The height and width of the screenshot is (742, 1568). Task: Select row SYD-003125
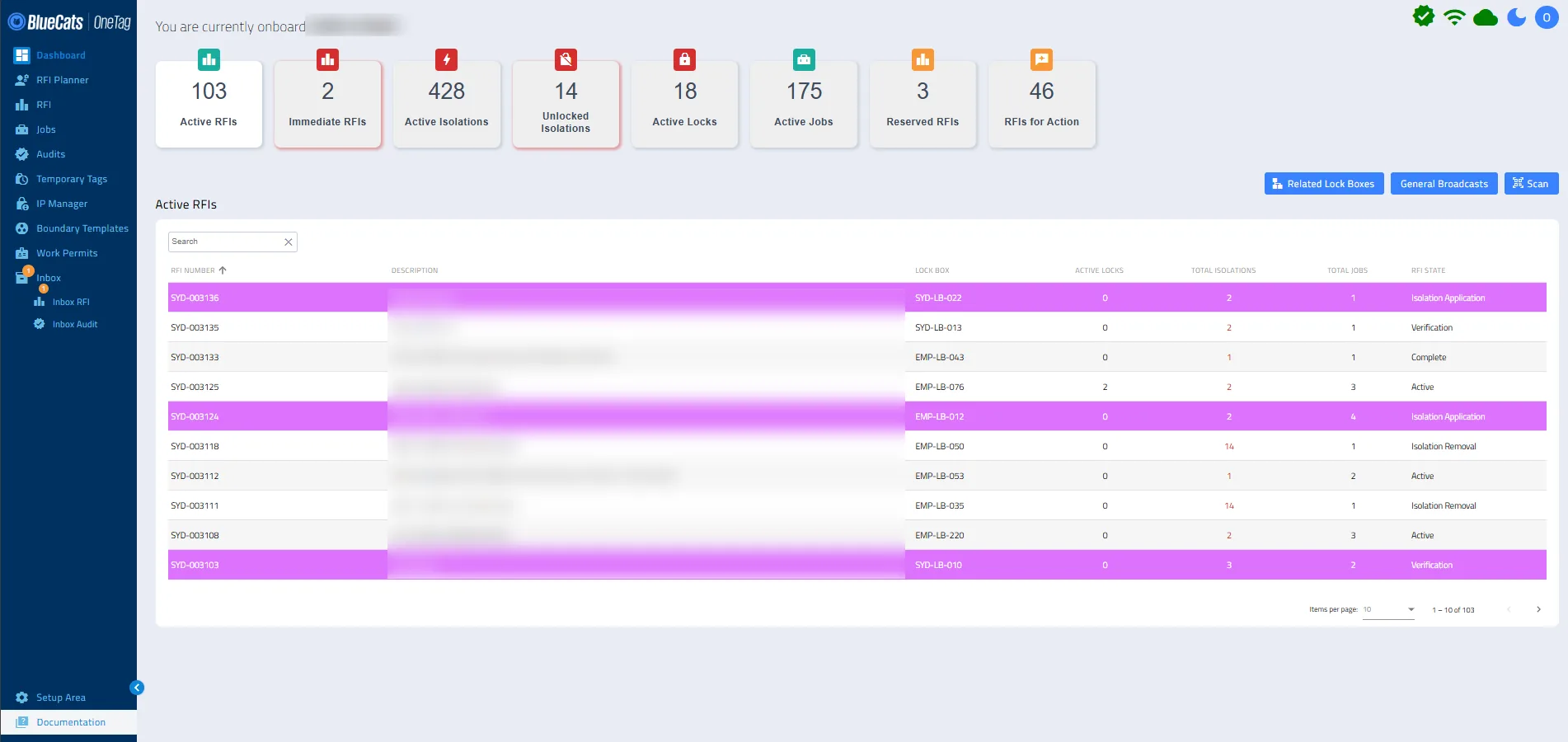tap(857, 387)
